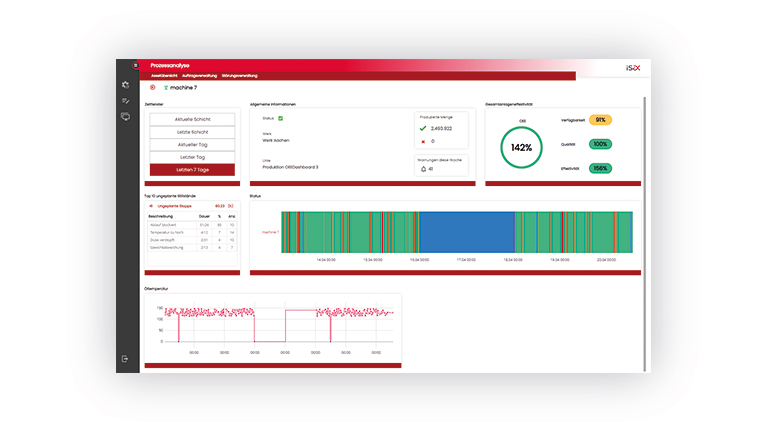Click the green hourglass icon before machine 7
Screen dimensions: 766x431
point(166,88)
